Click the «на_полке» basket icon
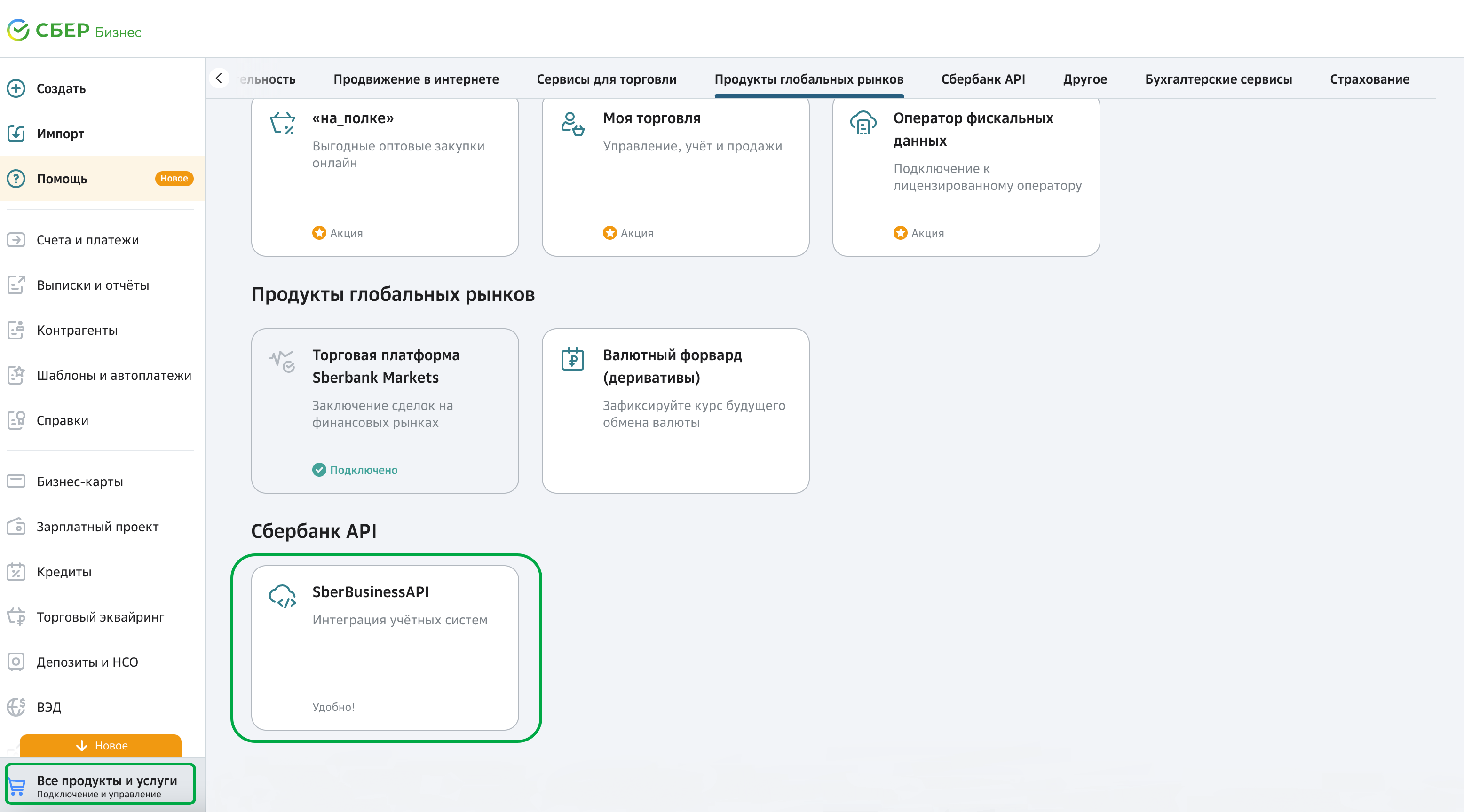The width and height of the screenshot is (1464, 812). coord(283,123)
